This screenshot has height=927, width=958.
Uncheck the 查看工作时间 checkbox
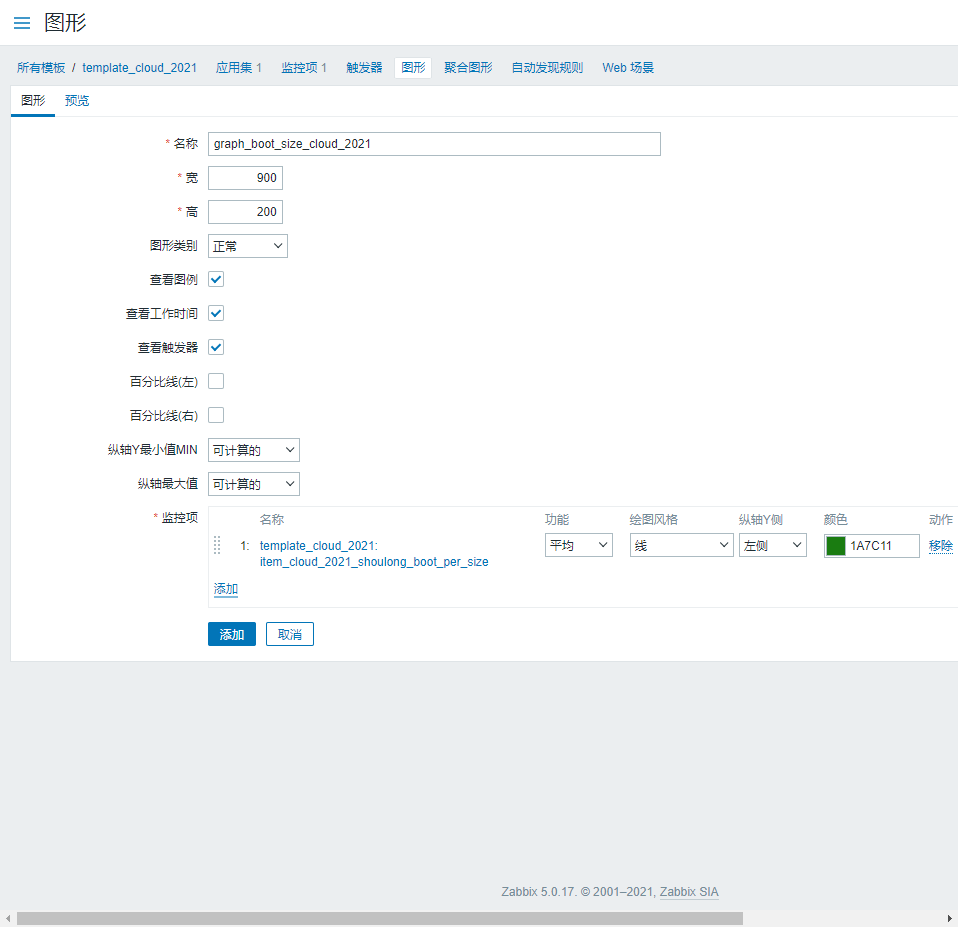click(x=216, y=314)
